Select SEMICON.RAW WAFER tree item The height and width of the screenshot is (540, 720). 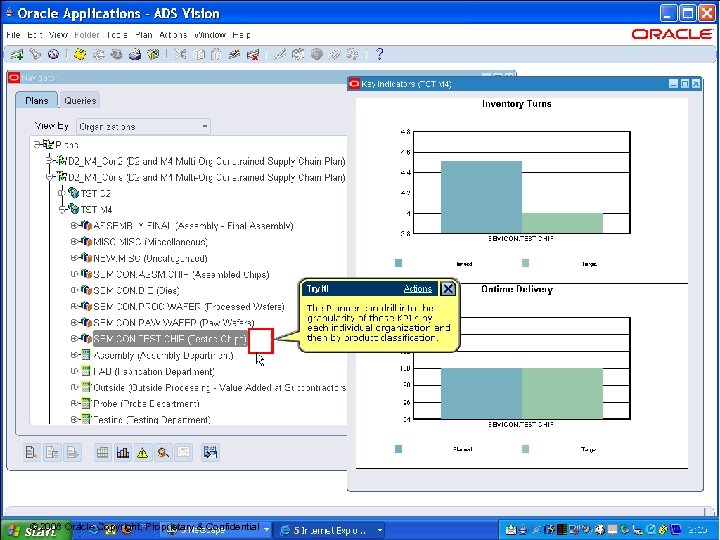click(x=174, y=322)
